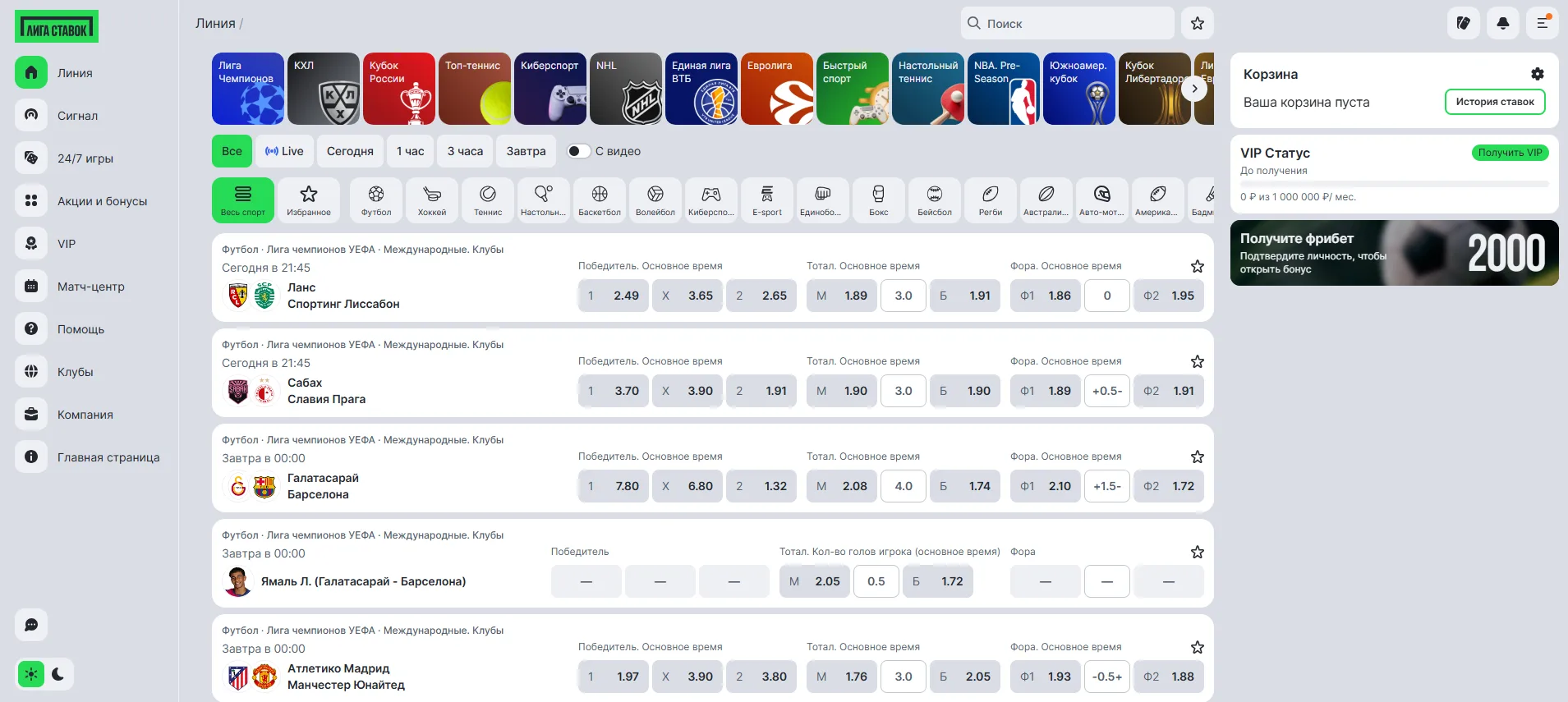The image size is (1568, 702).
Task: Open the top-right main menu icon
Action: tap(1543, 23)
